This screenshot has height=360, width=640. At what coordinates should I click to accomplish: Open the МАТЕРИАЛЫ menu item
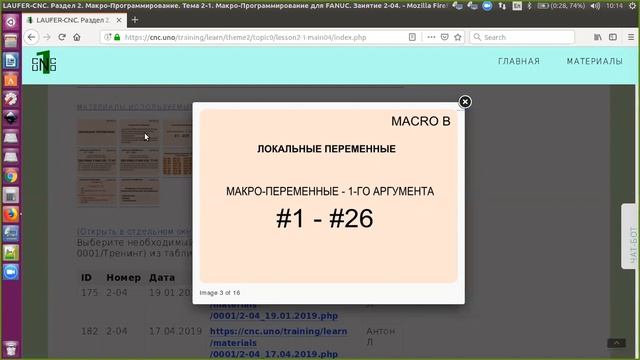coord(595,61)
